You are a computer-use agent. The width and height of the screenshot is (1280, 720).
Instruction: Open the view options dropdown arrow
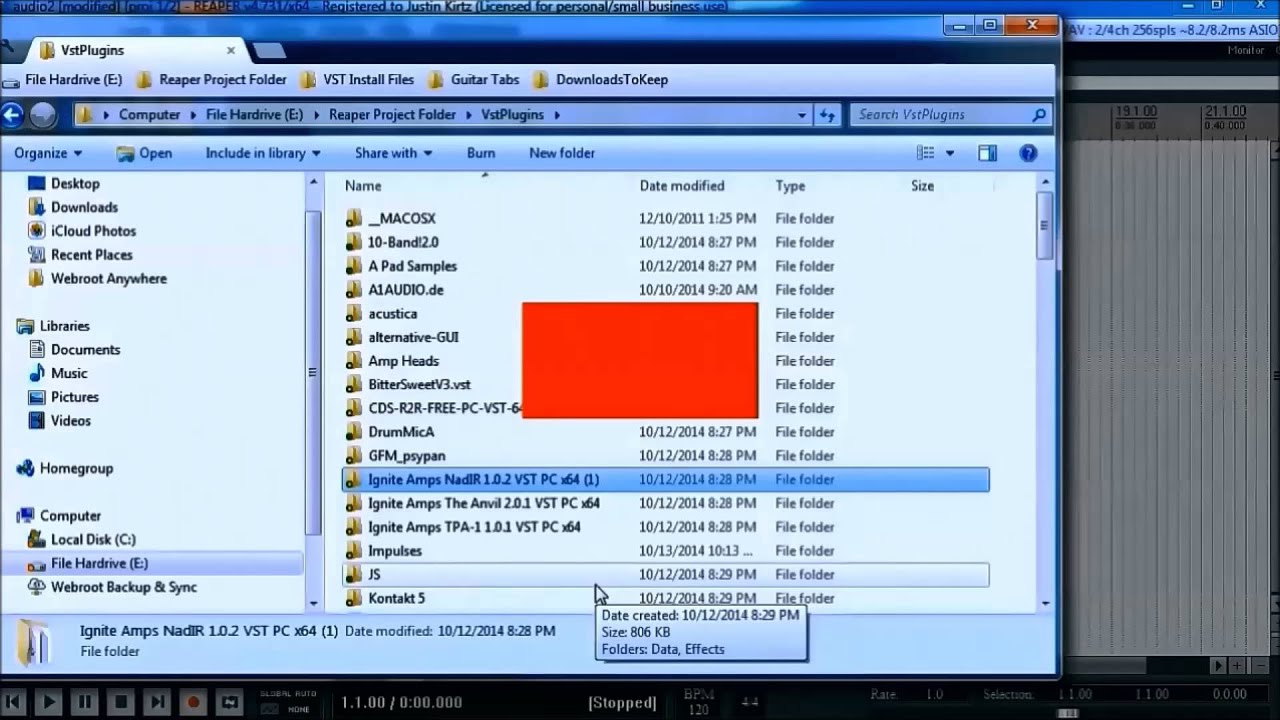click(x=950, y=153)
